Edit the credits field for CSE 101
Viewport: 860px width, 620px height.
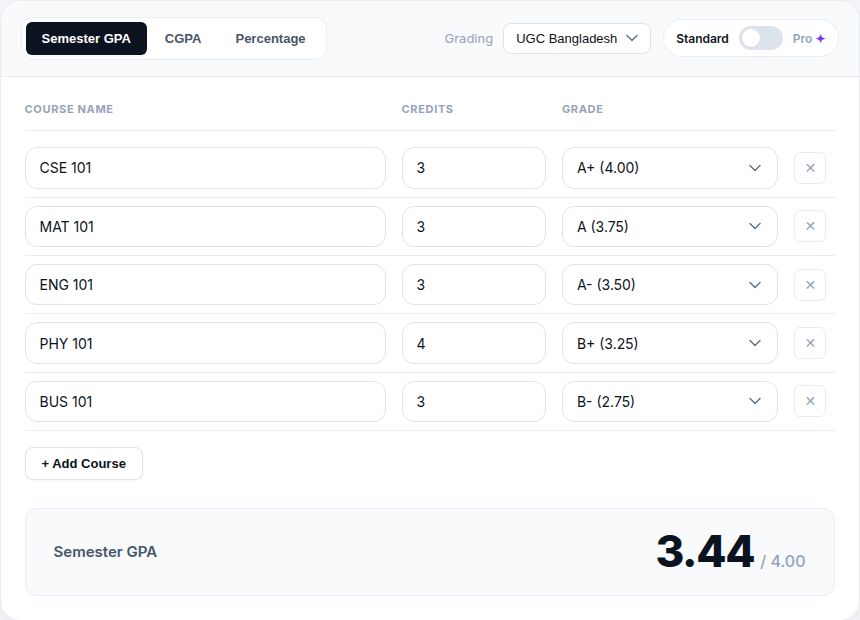[474, 168]
